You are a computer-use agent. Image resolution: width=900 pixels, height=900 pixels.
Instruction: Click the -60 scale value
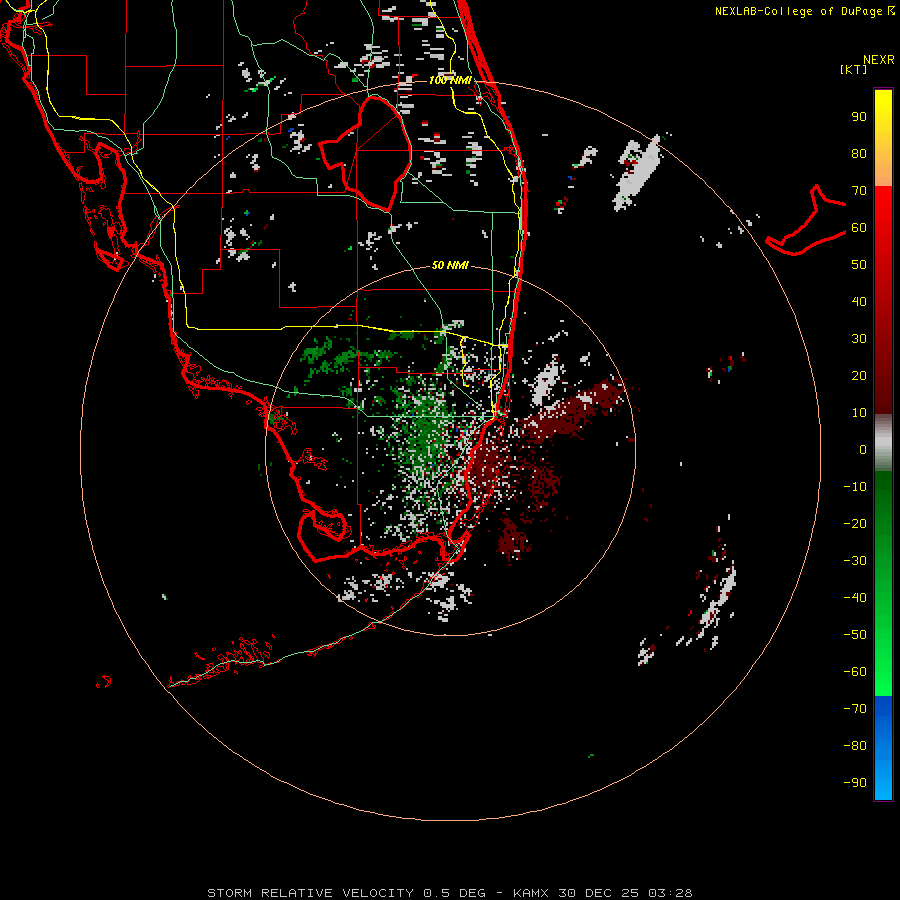(855, 672)
